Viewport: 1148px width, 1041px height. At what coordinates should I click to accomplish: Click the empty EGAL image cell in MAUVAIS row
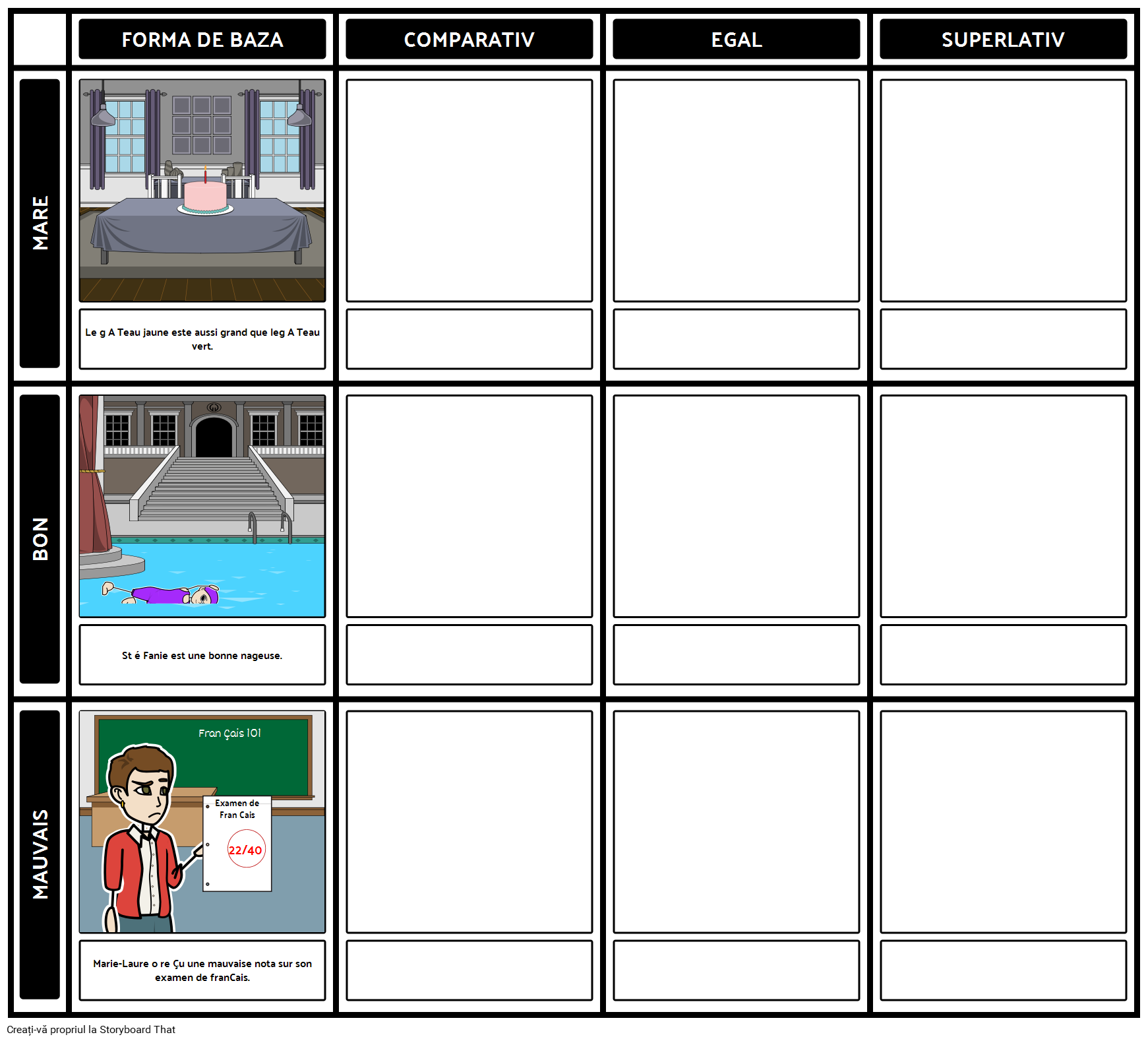pyautogui.click(x=737, y=821)
